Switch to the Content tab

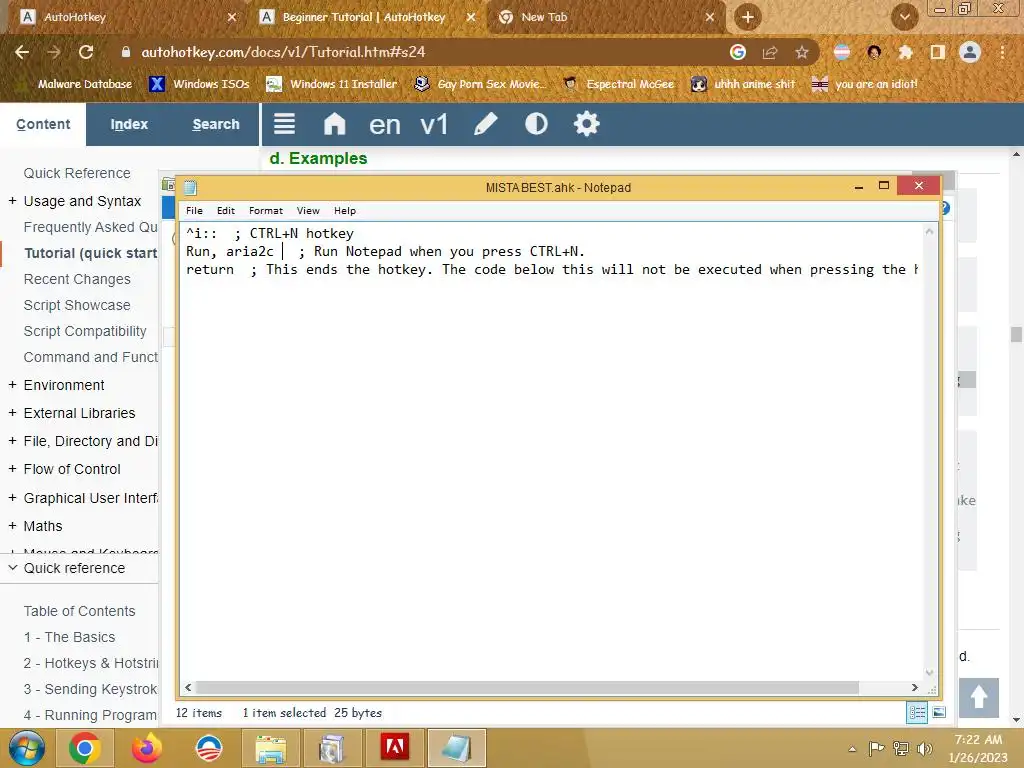(43, 124)
